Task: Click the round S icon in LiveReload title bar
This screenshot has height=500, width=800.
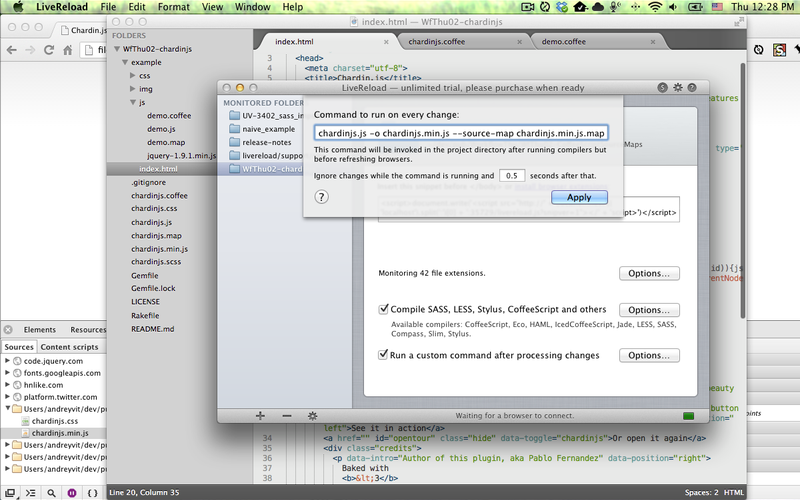Action: [662, 87]
